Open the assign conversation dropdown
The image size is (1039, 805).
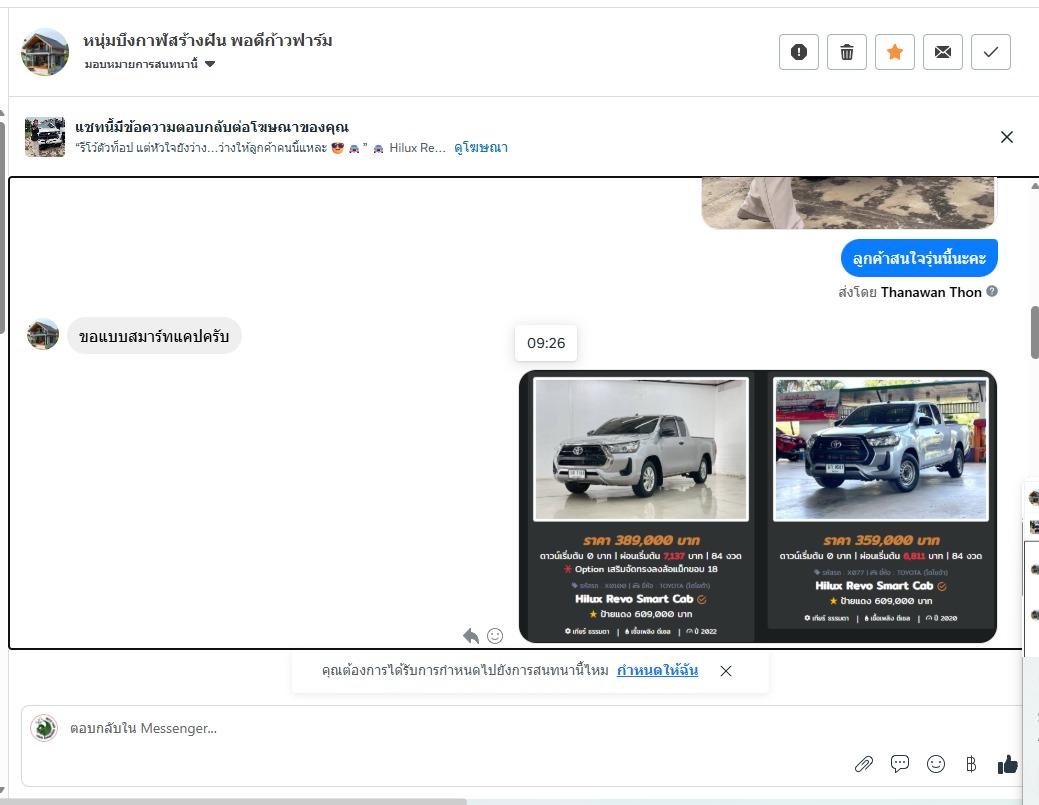(150, 64)
